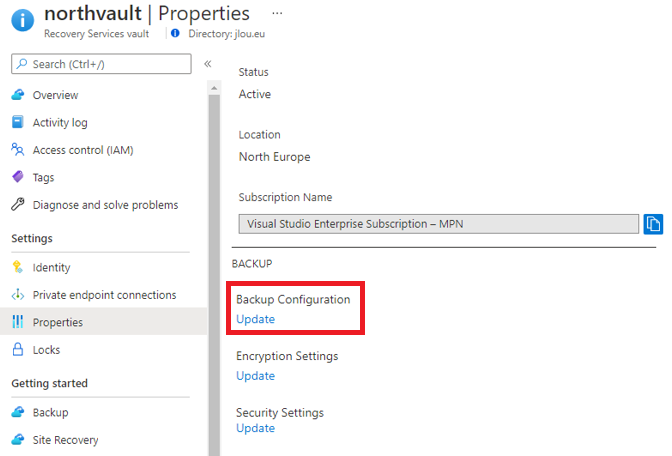Click Update under Backup Configuration

pyautogui.click(x=255, y=319)
